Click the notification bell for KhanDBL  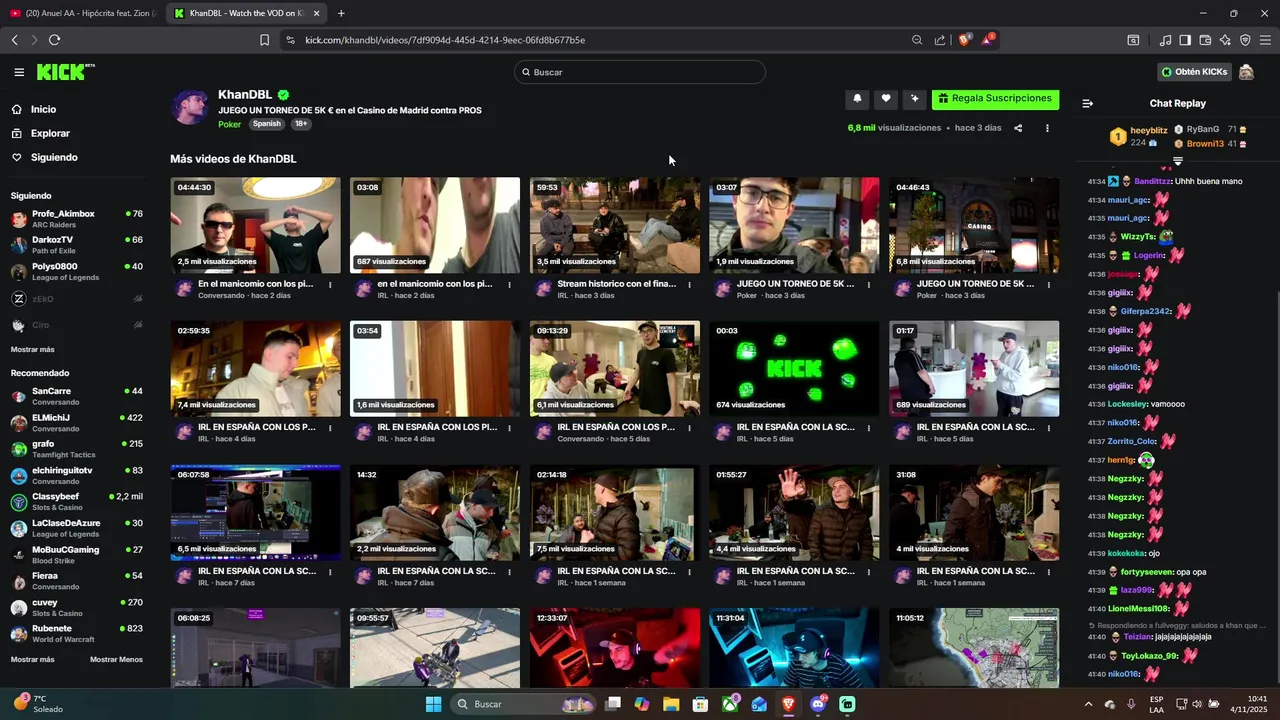click(857, 98)
